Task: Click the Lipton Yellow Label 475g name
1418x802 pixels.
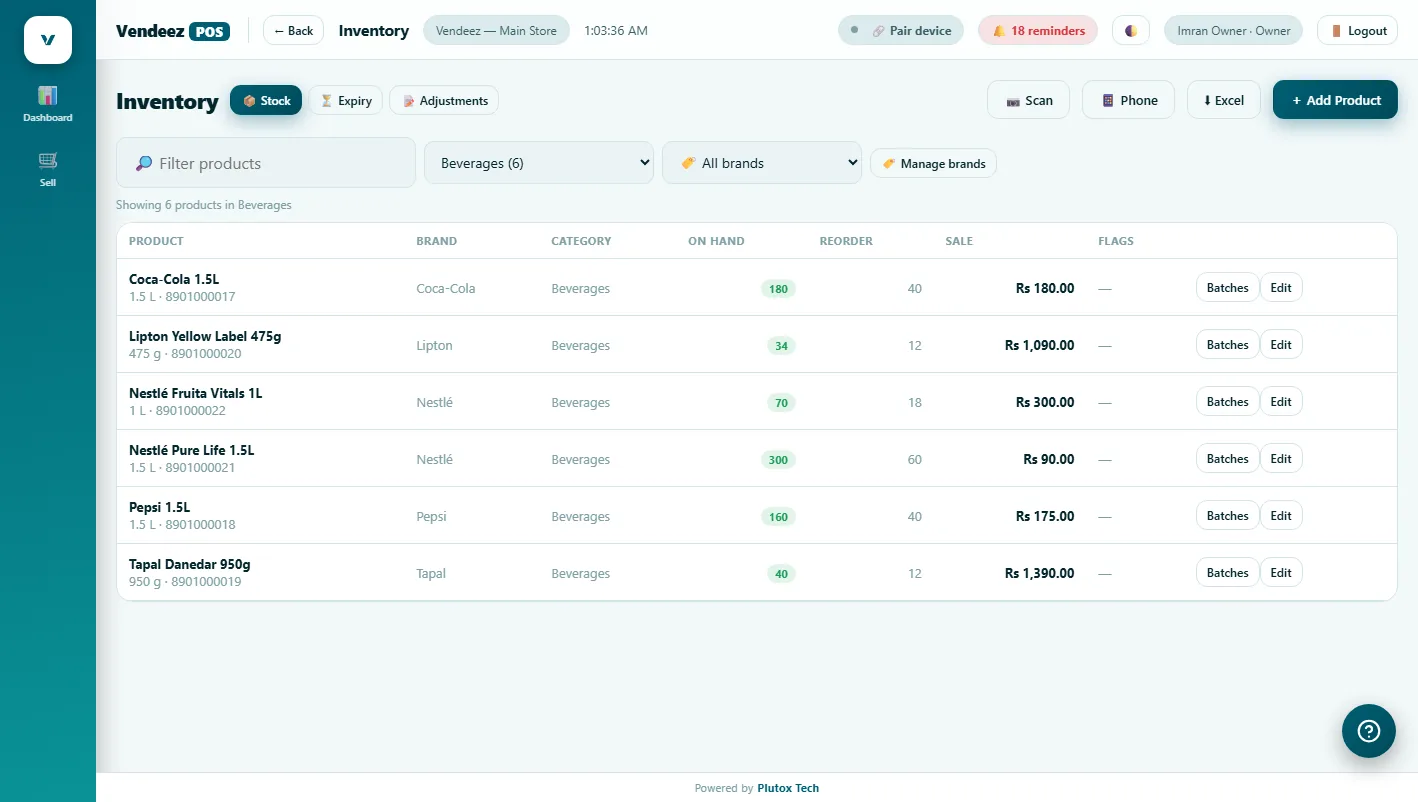Action: coord(205,337)
